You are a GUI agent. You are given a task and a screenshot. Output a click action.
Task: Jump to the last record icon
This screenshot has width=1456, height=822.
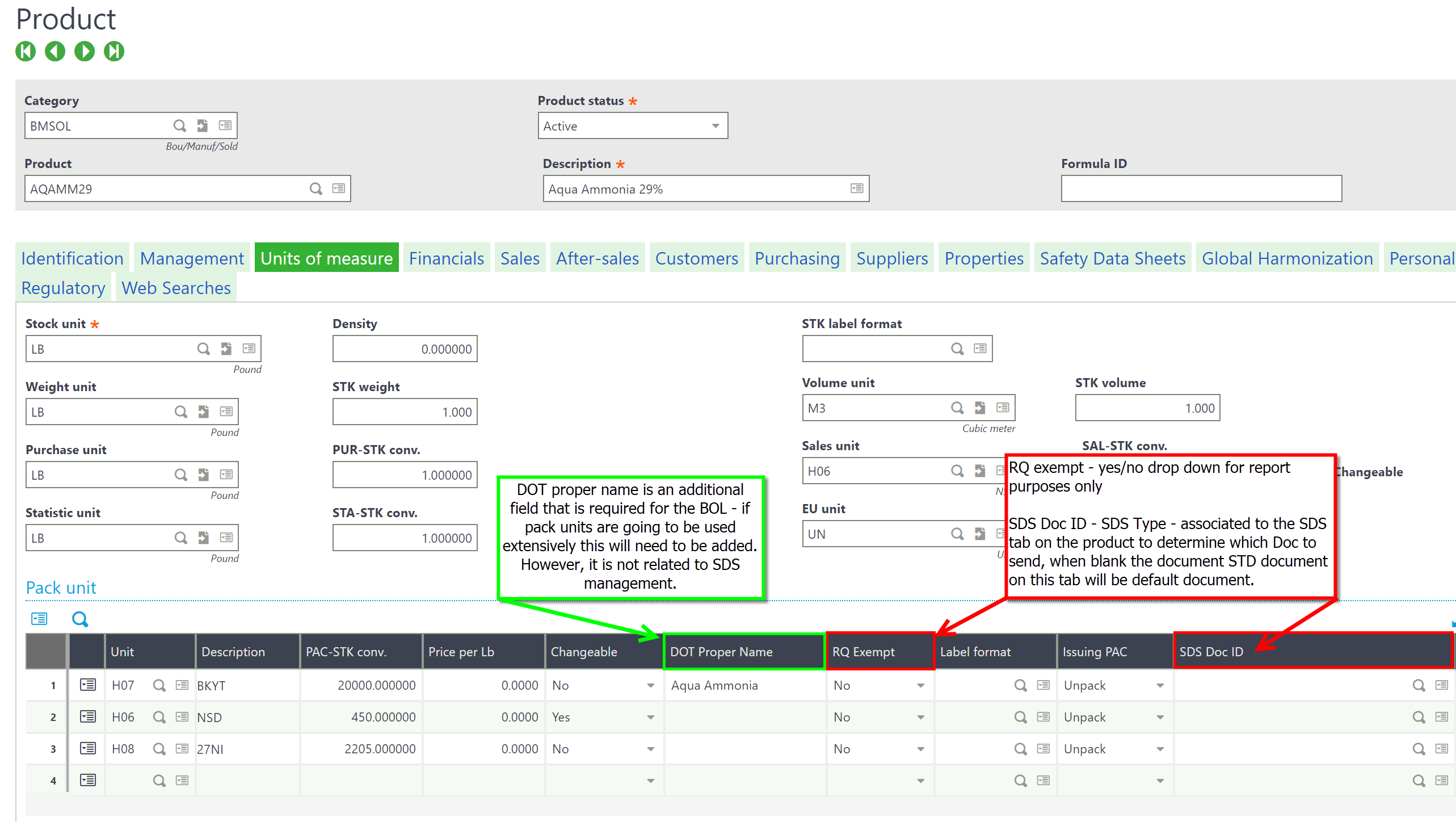[x=114, y=52]
